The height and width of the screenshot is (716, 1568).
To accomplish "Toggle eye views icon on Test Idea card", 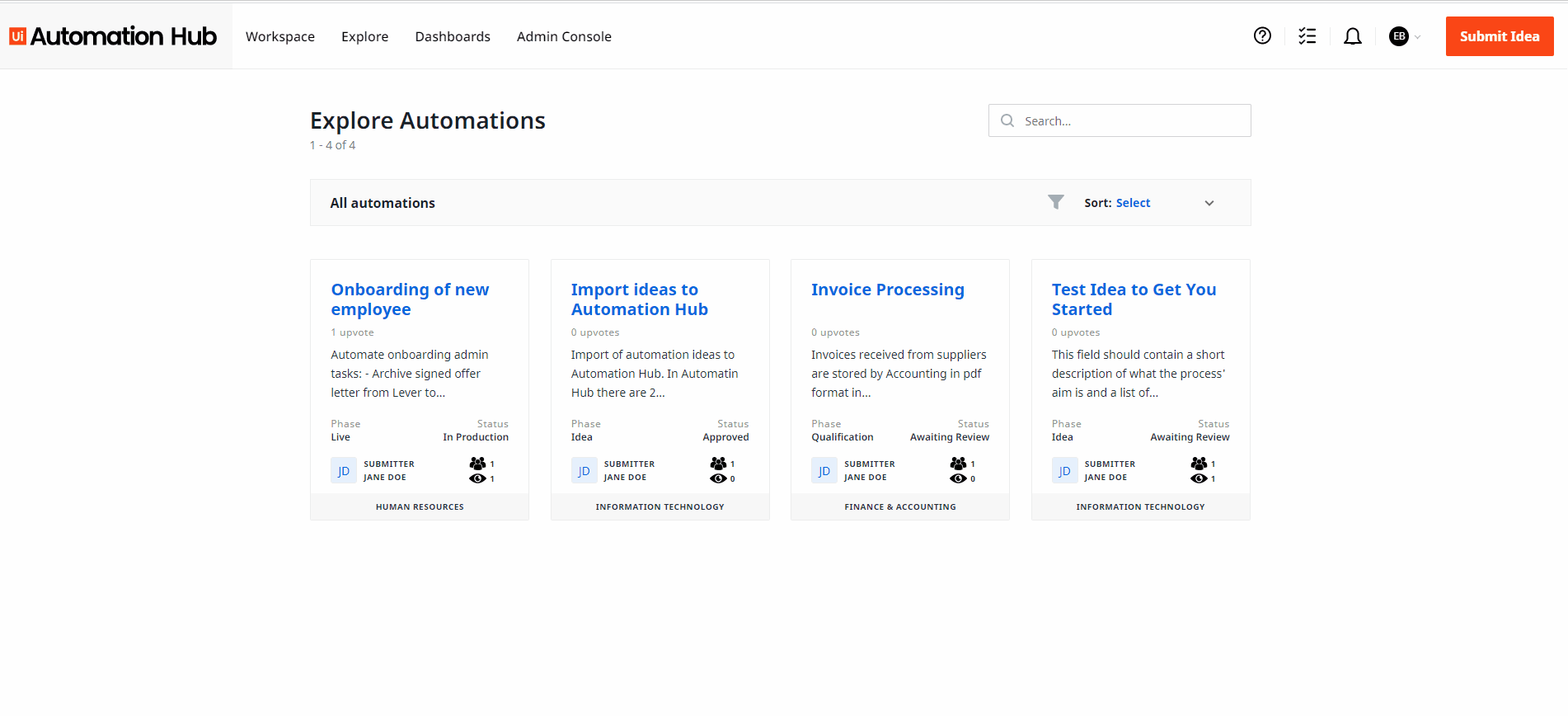I will pyautogui.click(x=1199, y=478).
